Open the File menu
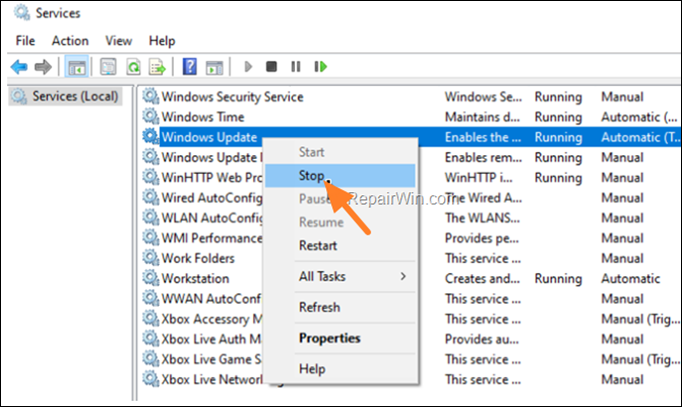This screenshot has height=407, width=682. 25,41
